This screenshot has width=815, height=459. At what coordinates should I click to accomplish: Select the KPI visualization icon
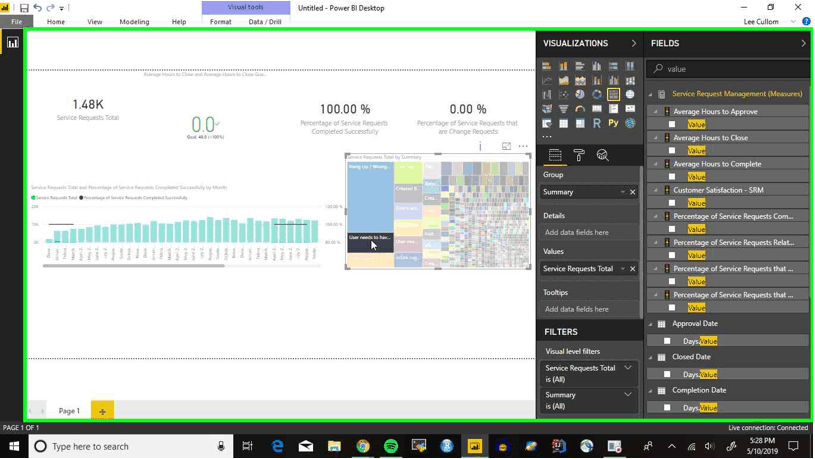tap(630, 109)
